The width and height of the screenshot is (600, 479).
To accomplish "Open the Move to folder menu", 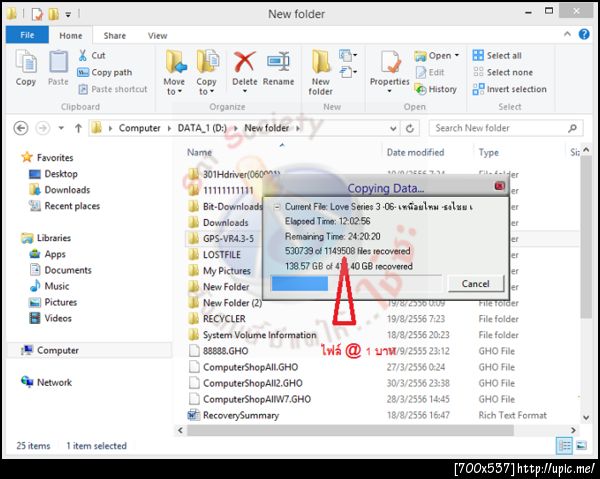I will point(174,72).
